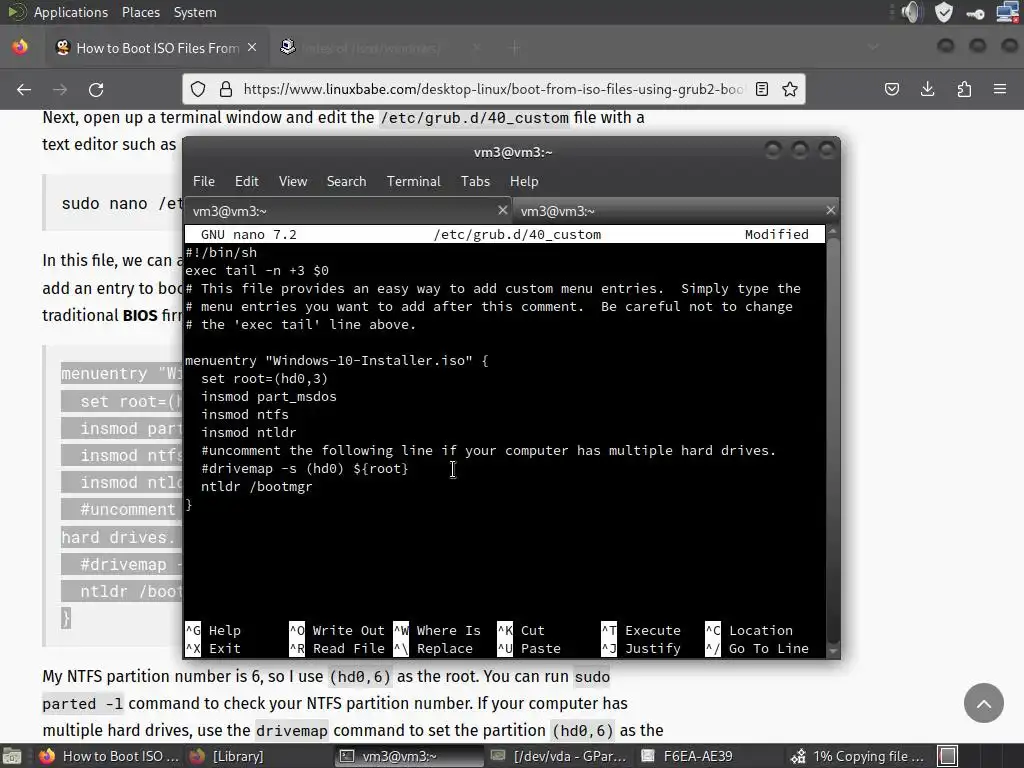1024x768 pixels.
Task: Click the padlock site info icon
Action: (x=225, y=89)
